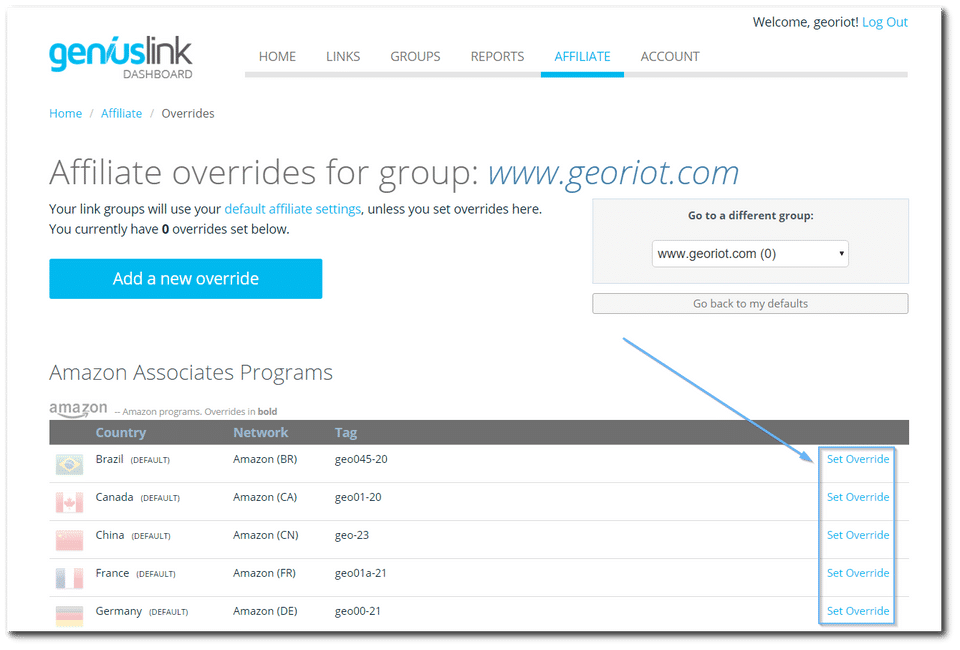Go to the LINKS tab

click(343, 56)
